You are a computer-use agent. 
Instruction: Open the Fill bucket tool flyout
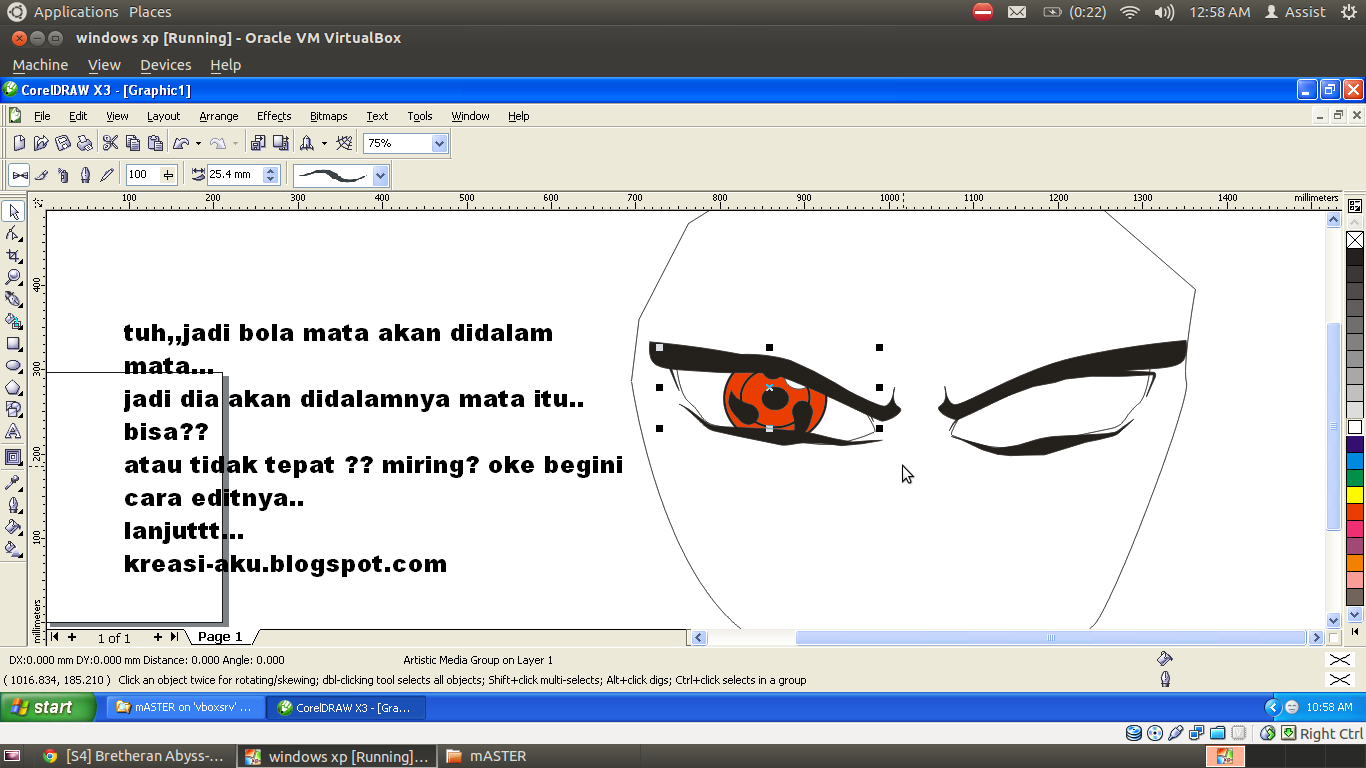(x=13, y=526)
